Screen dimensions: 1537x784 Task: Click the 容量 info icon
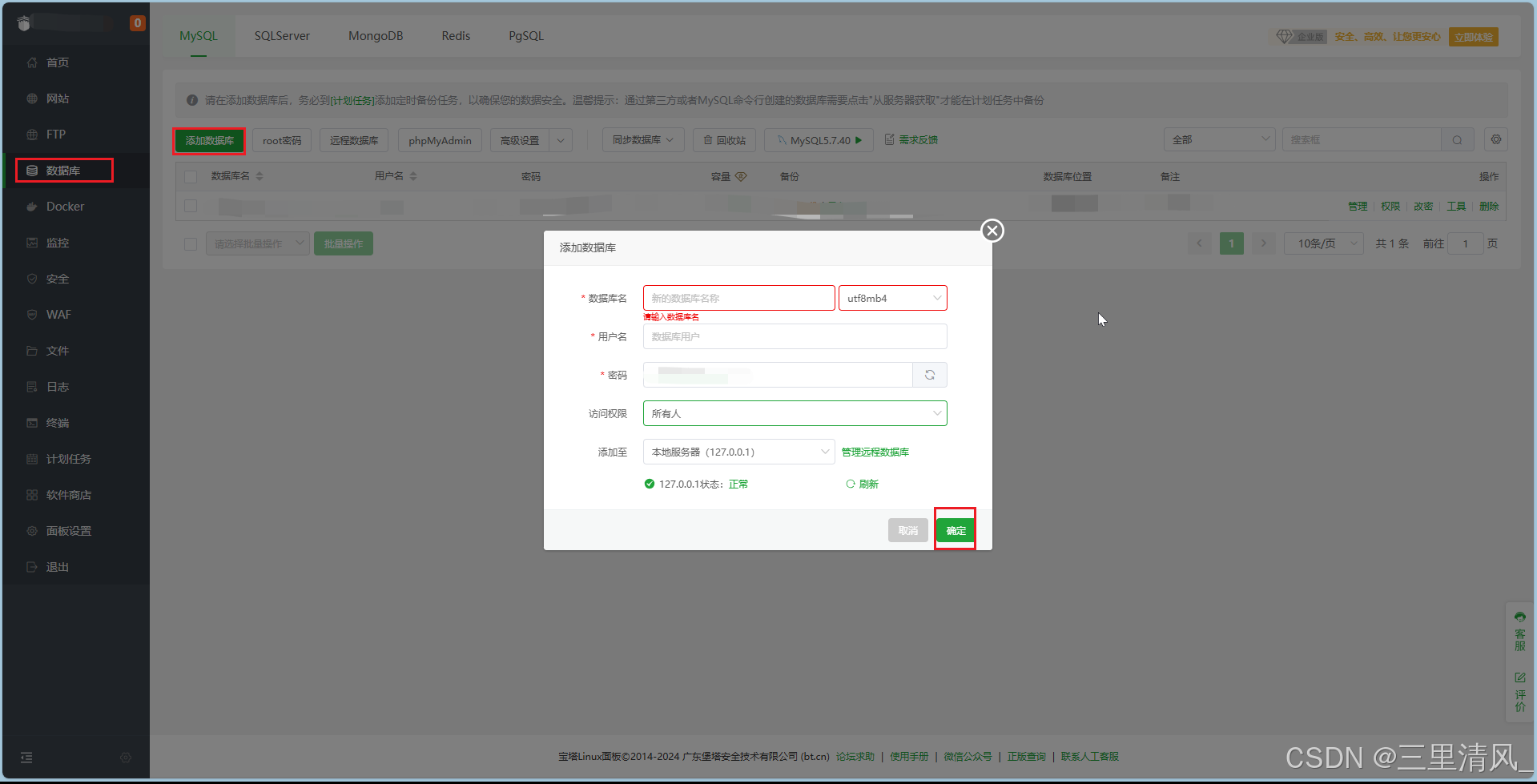(x=741, y=176)
